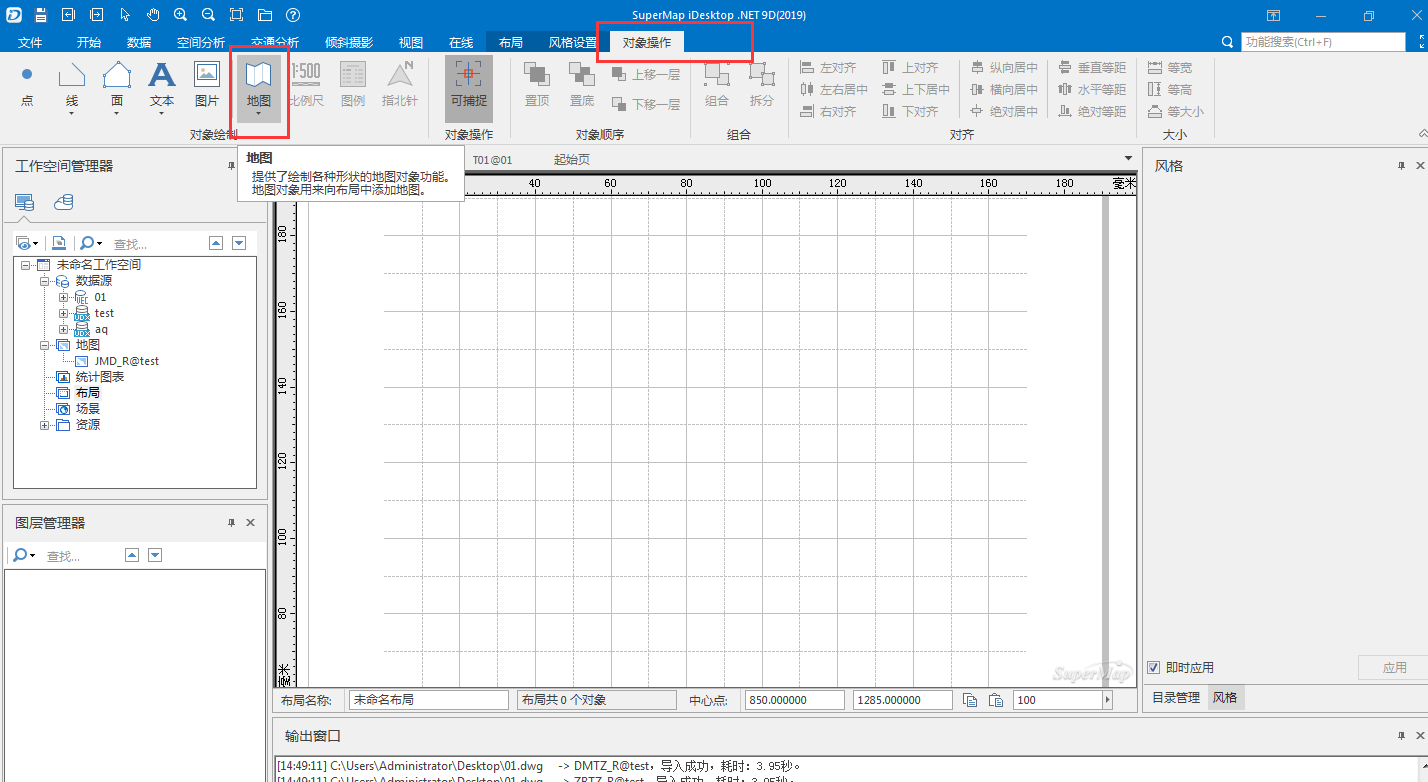Click the 上对齐 align top button

pyautogui.click(x=911, y=67)
